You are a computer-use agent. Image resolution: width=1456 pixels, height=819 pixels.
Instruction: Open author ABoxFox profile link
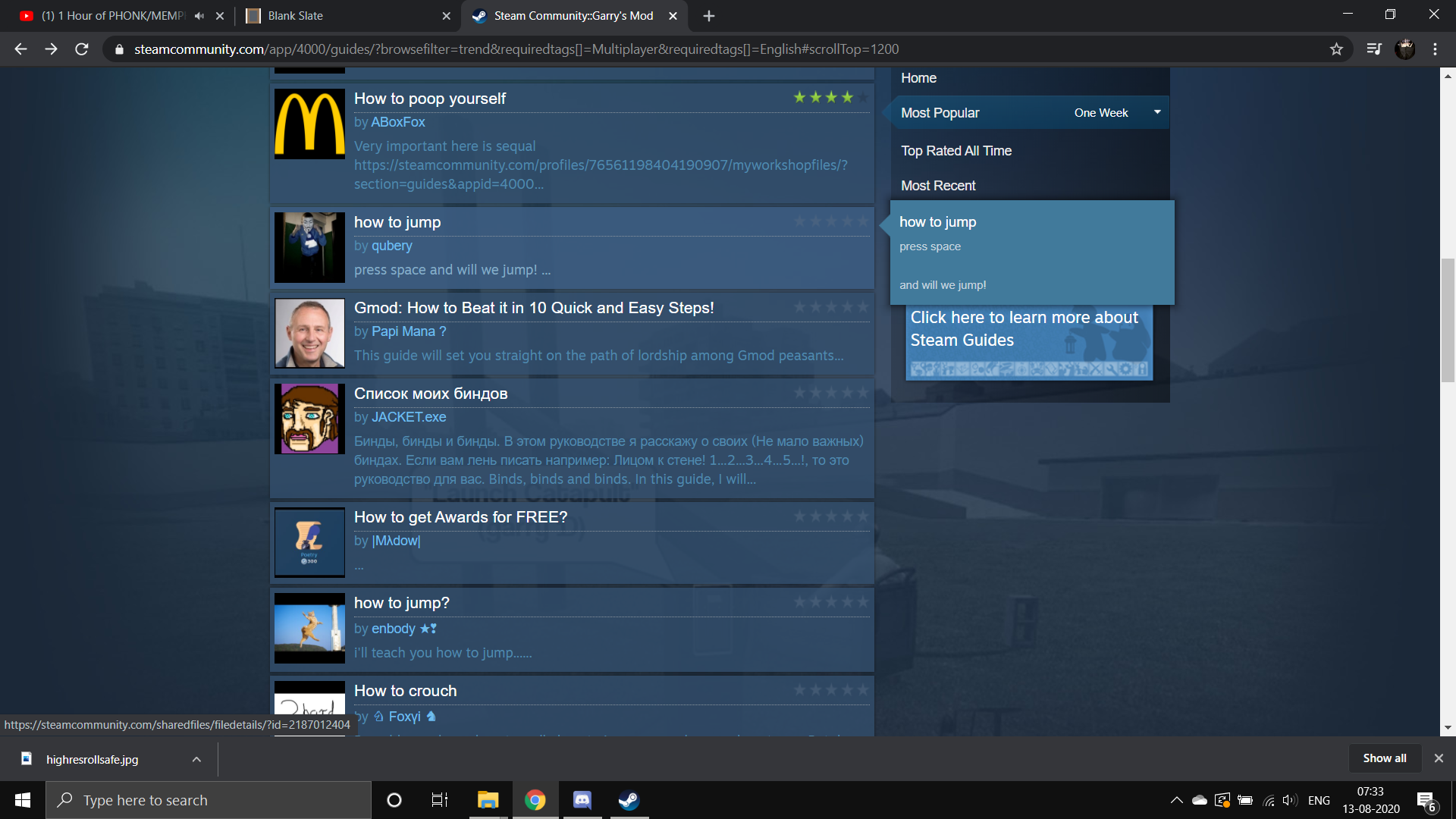[397, 122]
